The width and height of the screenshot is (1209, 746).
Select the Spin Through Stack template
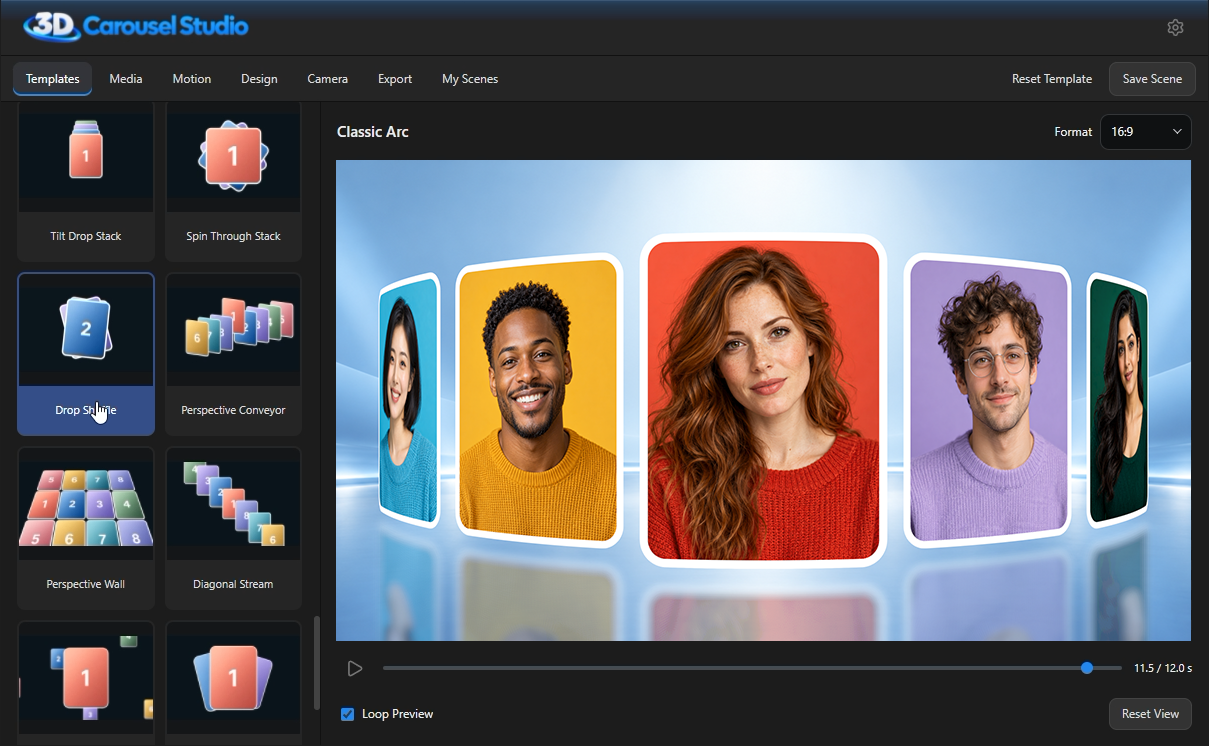(x=233, y=181)
